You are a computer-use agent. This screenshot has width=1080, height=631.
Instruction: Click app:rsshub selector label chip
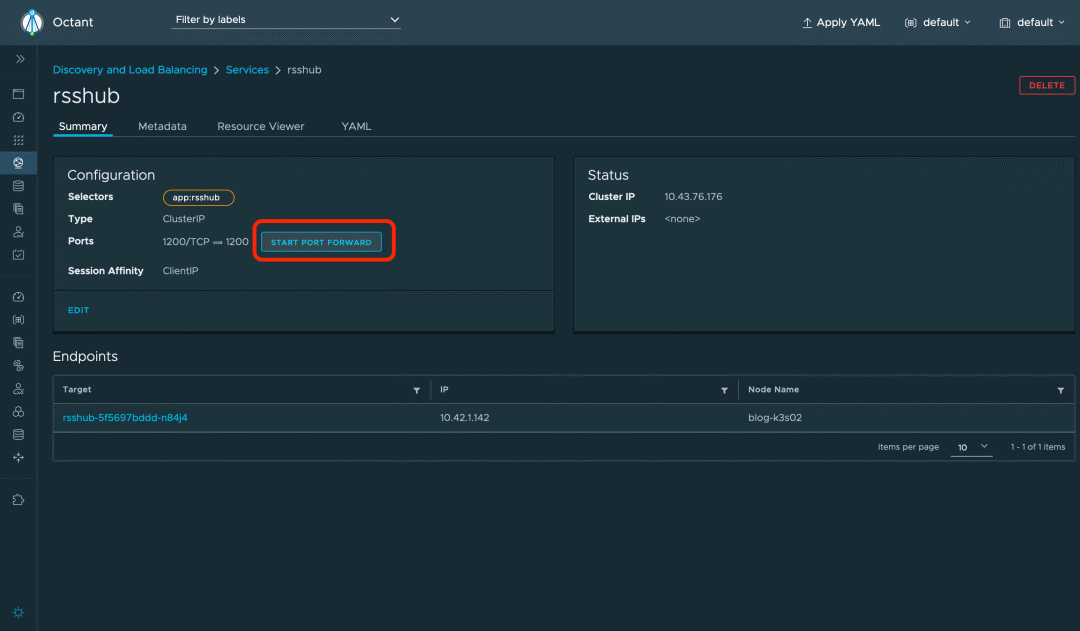198,198
